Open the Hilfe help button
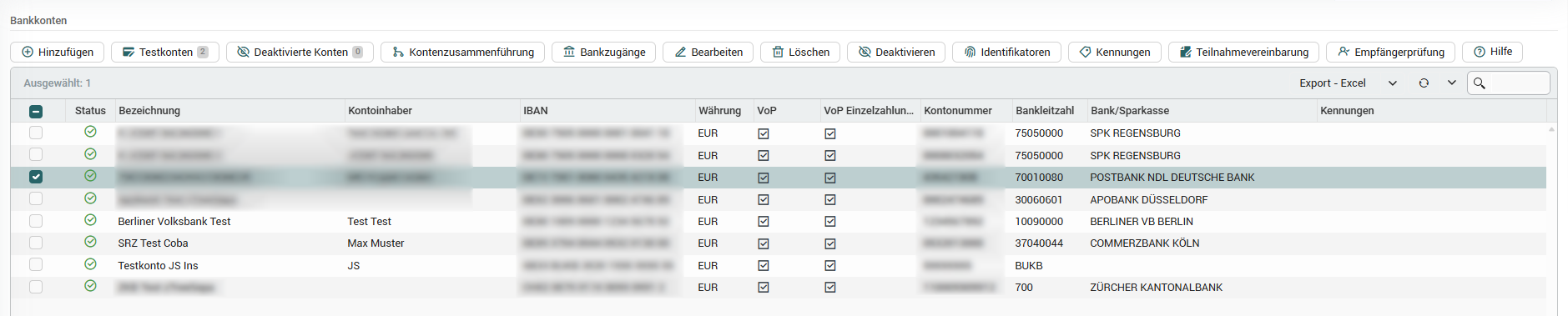 tap(1493, 52)
